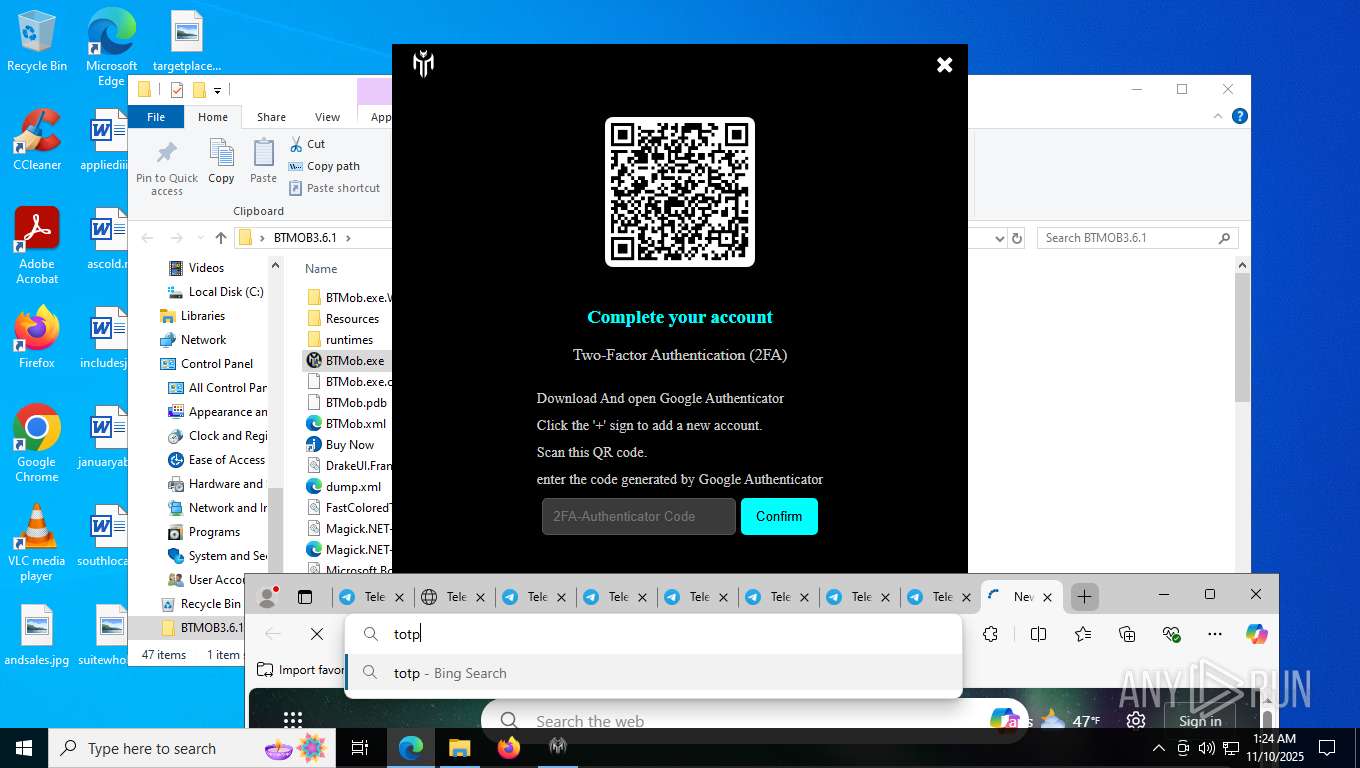Open Edge Browser essentials heart icon

click(x=1171, y=634)
